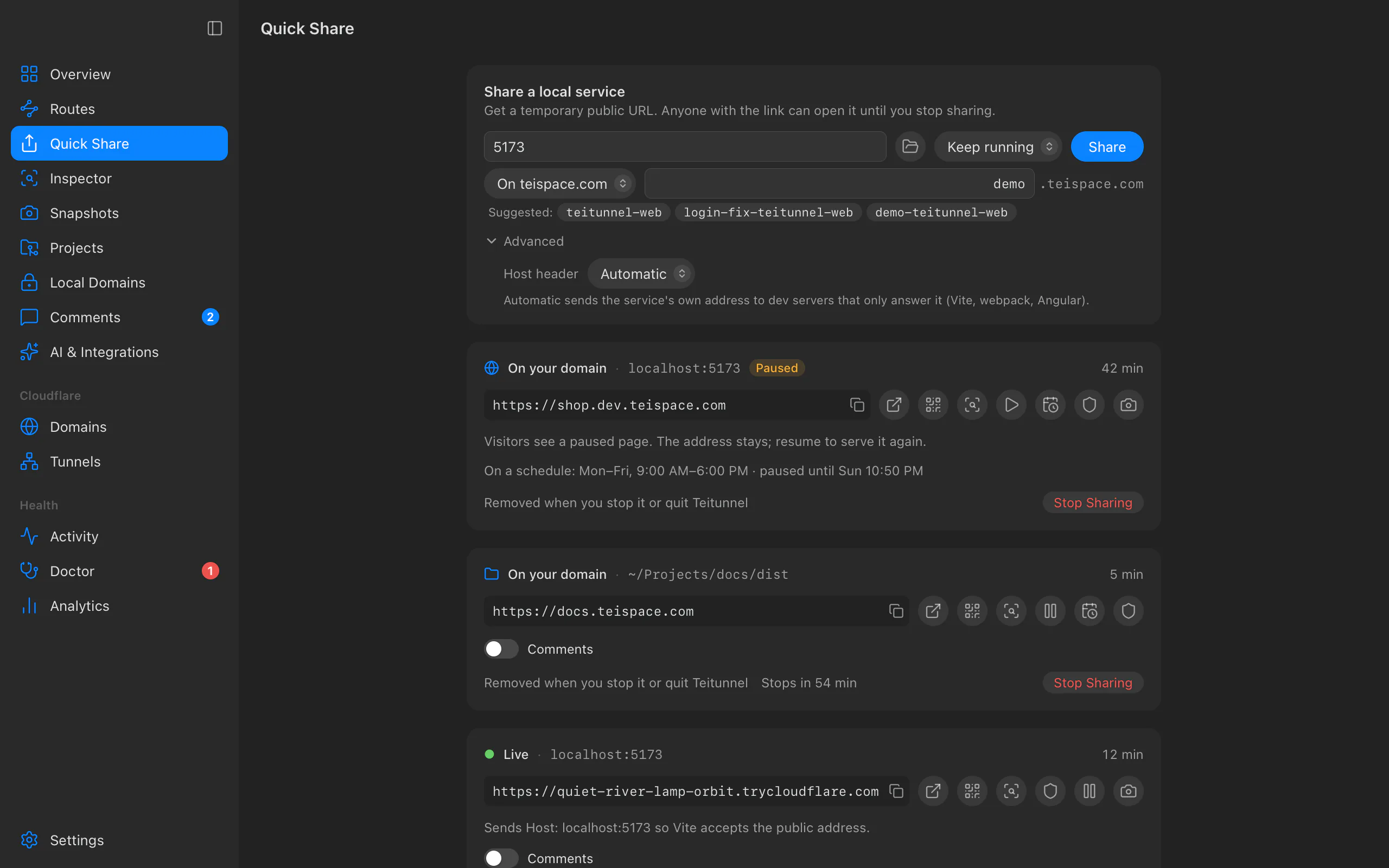This screenshot has height=868, width=1389.
Task: Copy the docs.teispace.com URL
Action: 896,611
